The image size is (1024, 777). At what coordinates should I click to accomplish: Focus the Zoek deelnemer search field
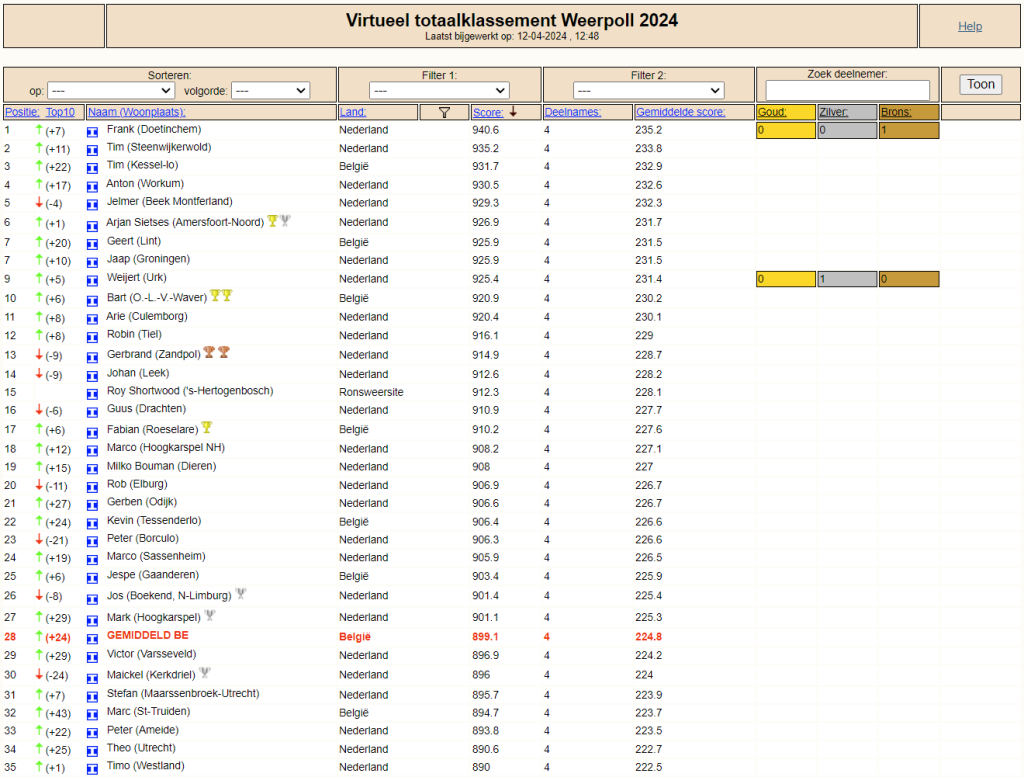(x=848, y=90)
